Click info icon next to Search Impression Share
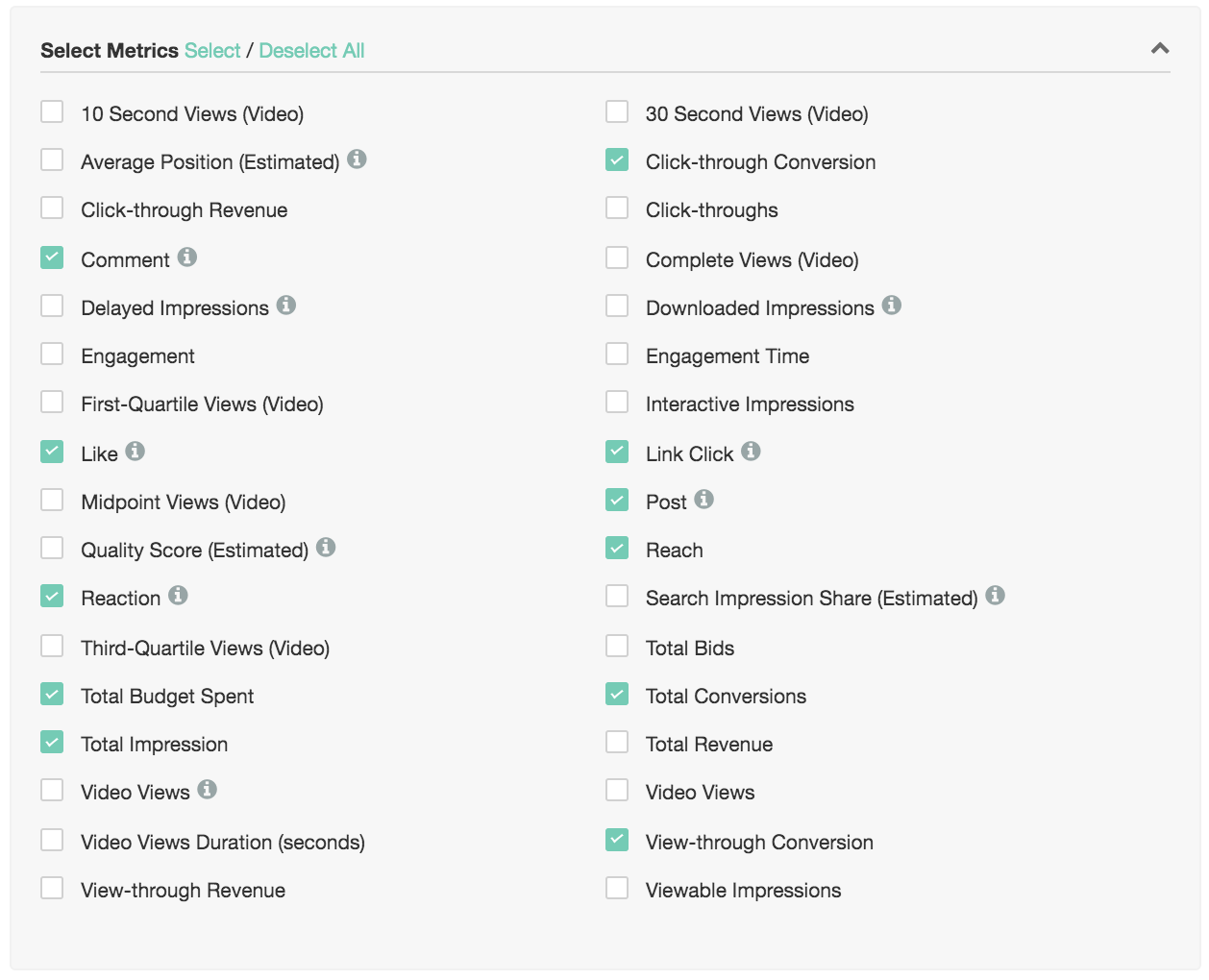 tap(995, 596)
